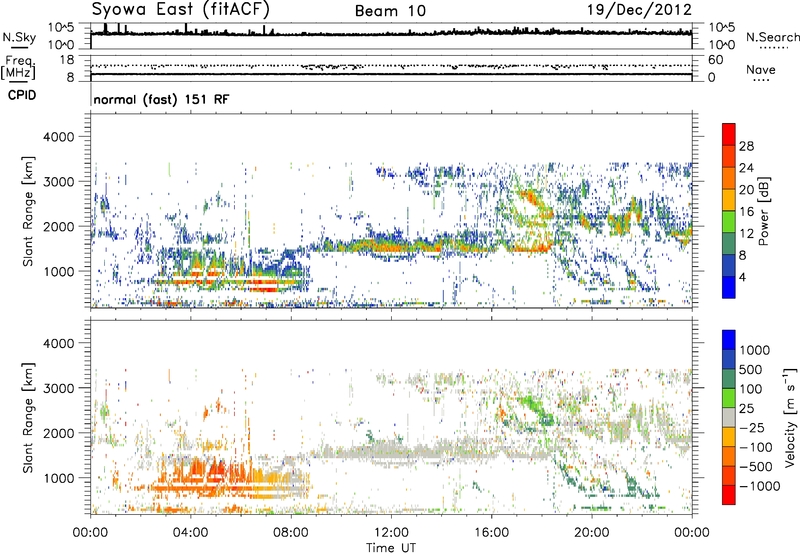Viewport: 800px width, 554px height.
Task: Click the 'N.Sky' legend label
Action: pos(19,37)
